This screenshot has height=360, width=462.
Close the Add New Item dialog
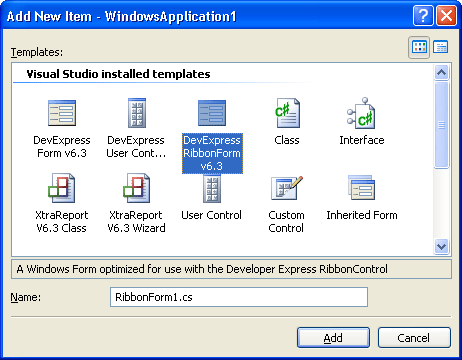(446, 16)
